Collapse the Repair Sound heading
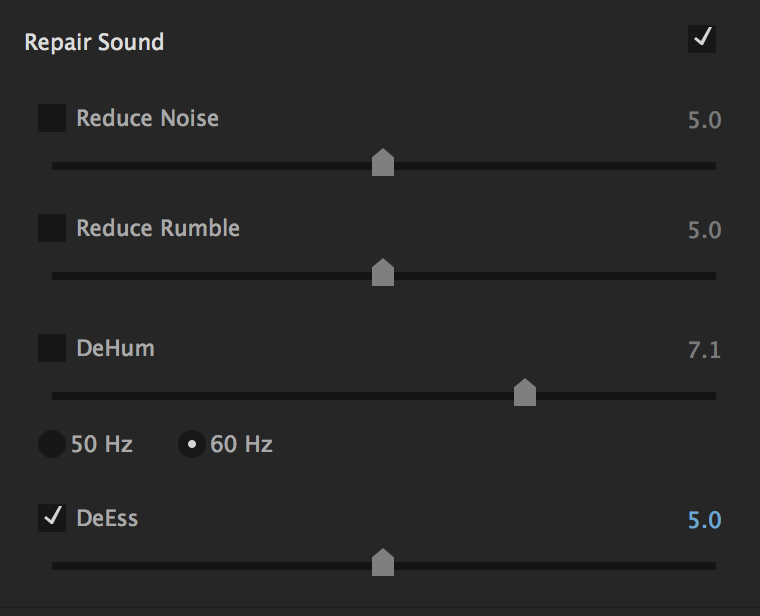This screenshot has width=760, height=616. click(94, 42)
